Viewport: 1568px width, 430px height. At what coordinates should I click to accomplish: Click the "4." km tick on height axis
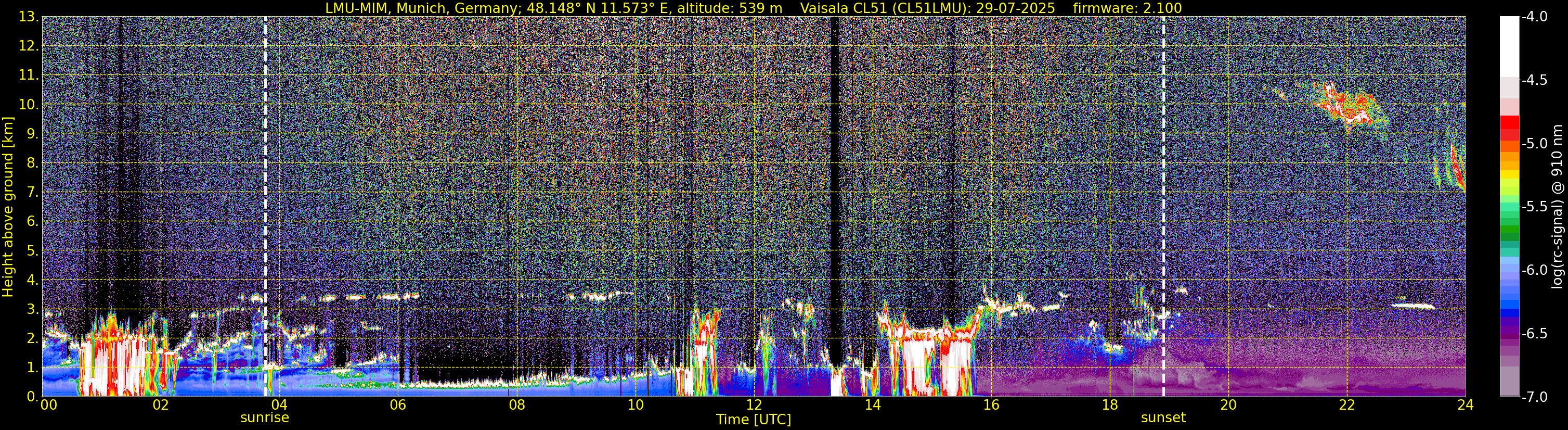pyautogui.click(x=33, y=279)
